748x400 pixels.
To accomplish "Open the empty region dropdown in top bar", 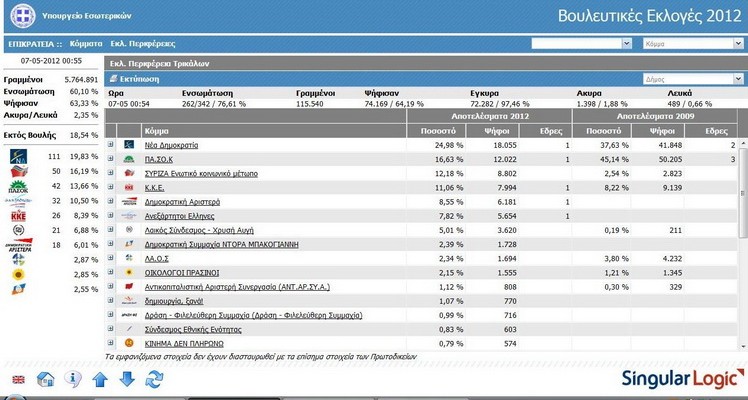I will click(582, 43).
